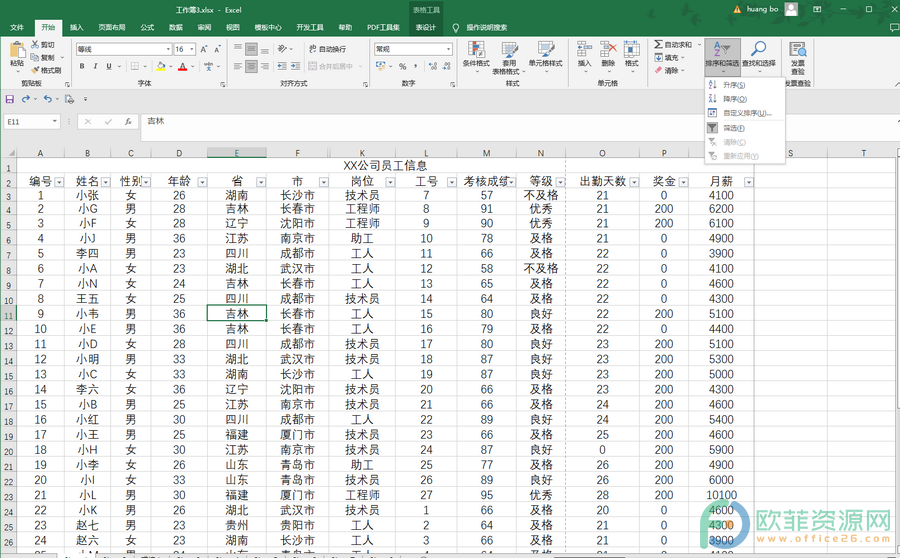Screen dimensions: 900x558
Task: Select column header E
Action: point(236,153)
